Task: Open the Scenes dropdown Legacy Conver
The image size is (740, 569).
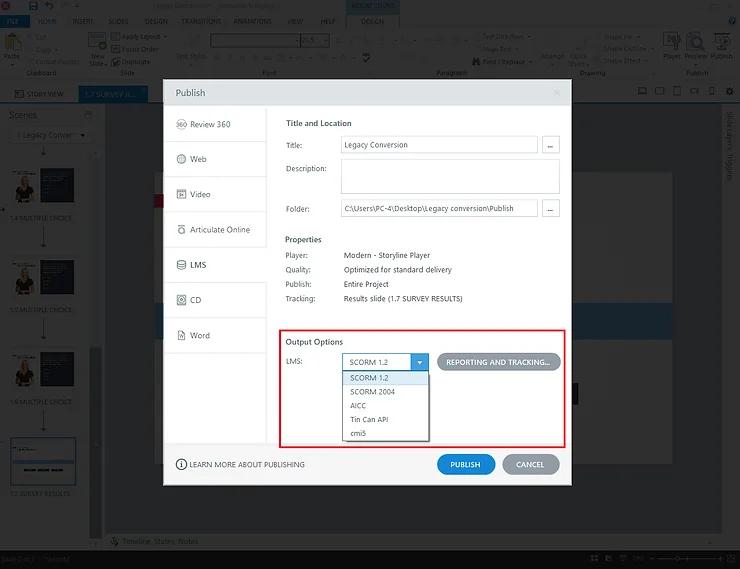Action: point(50,135)
